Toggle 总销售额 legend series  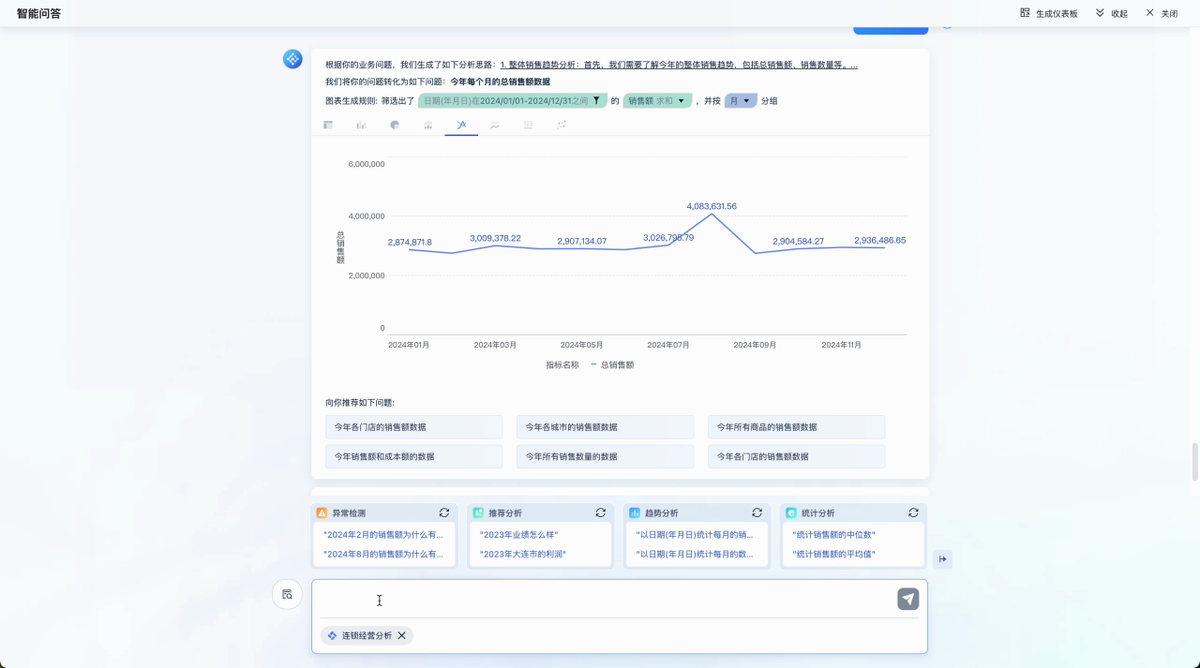612,365
